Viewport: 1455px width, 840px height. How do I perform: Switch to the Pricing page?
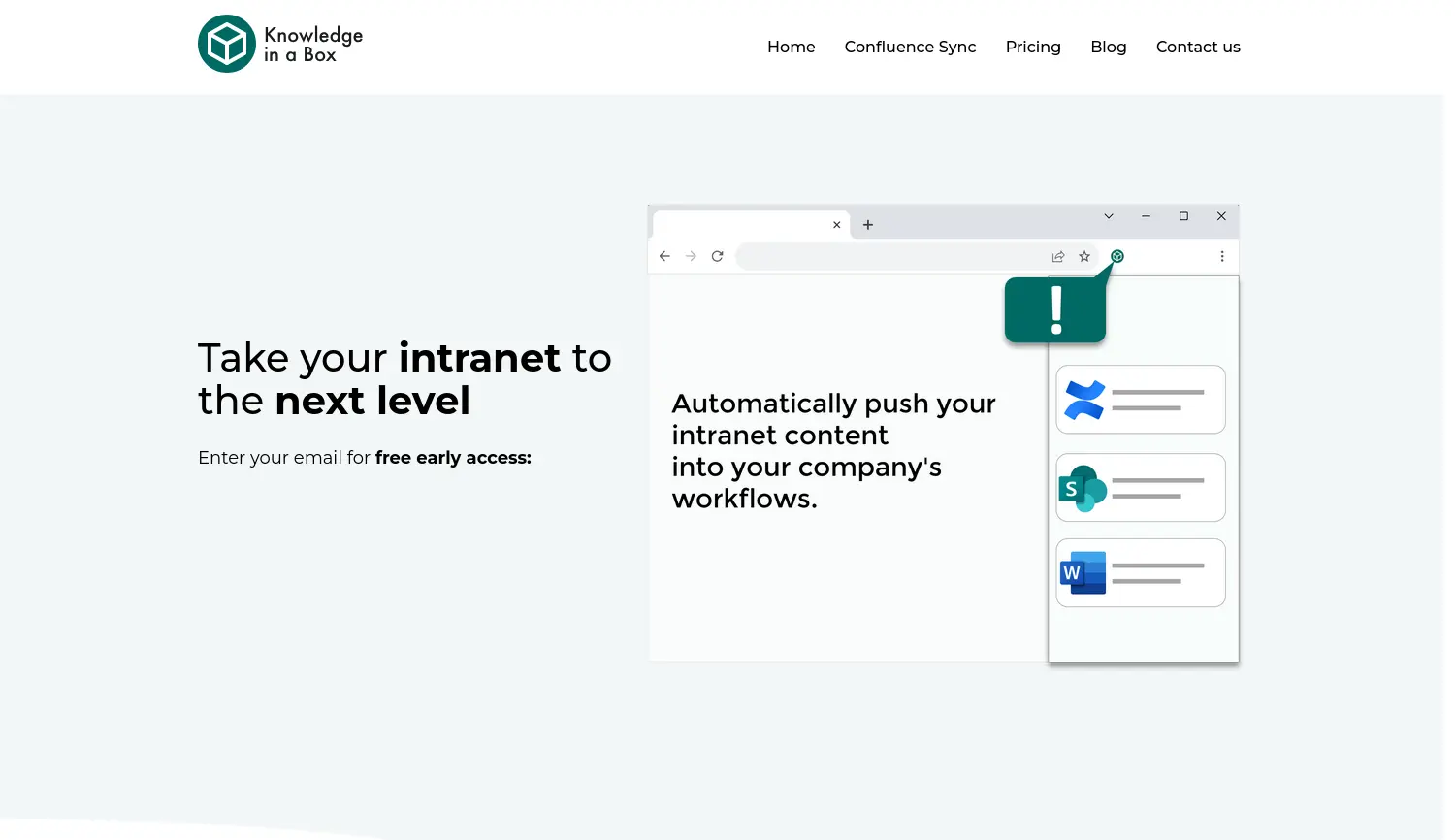[1033, 47]
